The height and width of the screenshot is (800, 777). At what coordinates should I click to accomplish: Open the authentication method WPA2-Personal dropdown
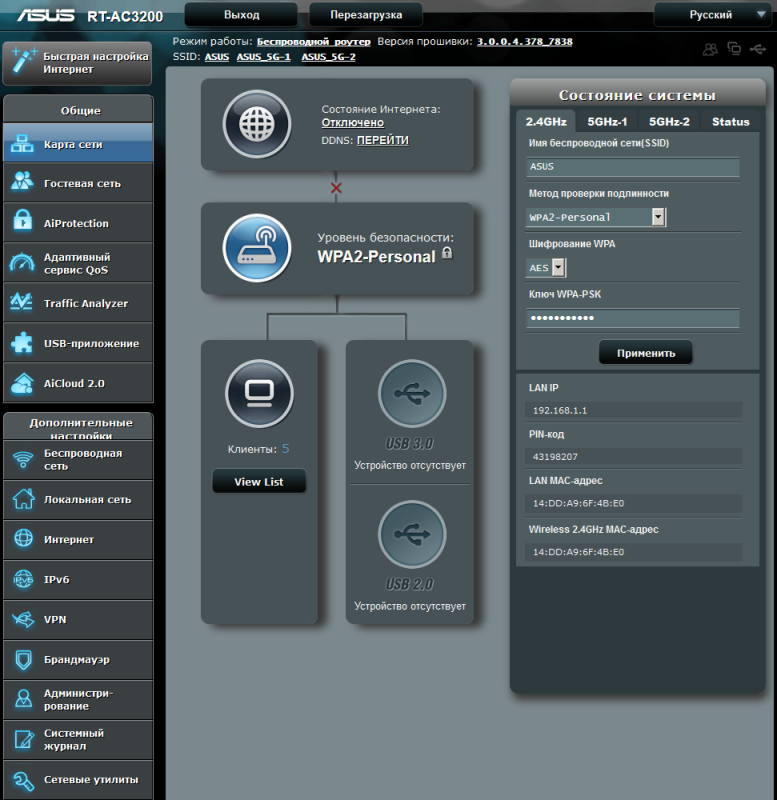[x=596, y=217]
